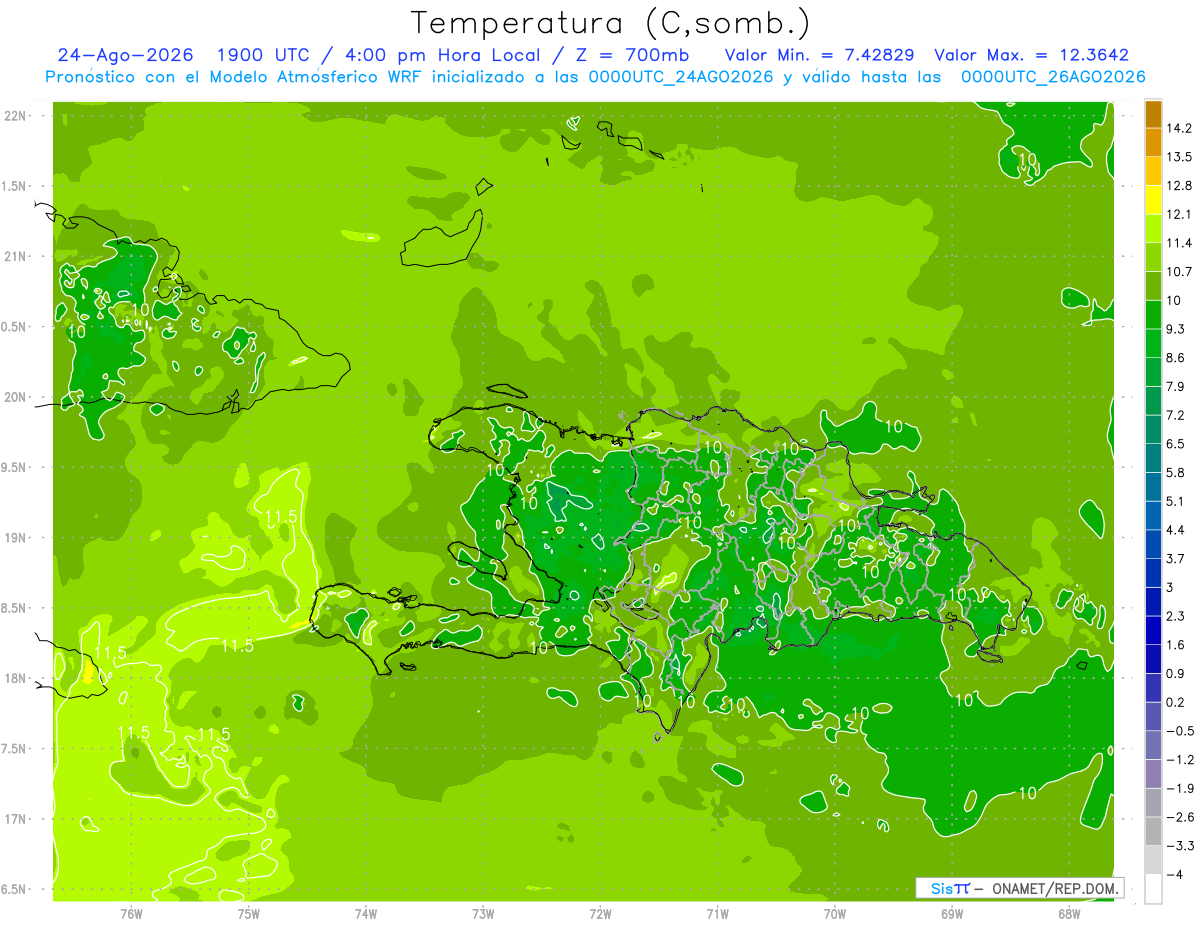Screen dimensions: 1200x927
Task: Click the color bar segment between 10 and 10.7
Action: 1153,286
